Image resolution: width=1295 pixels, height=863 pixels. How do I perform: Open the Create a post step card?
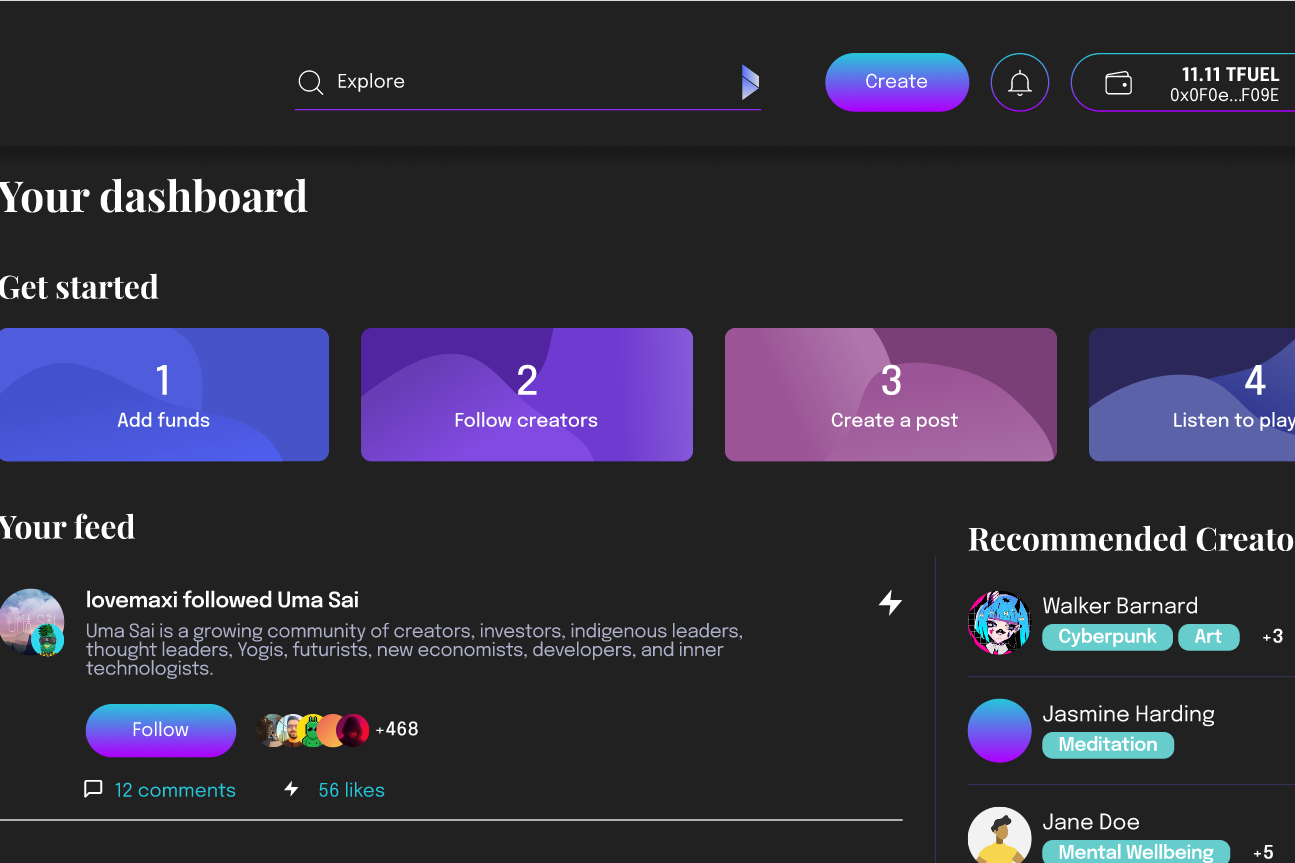891,395
